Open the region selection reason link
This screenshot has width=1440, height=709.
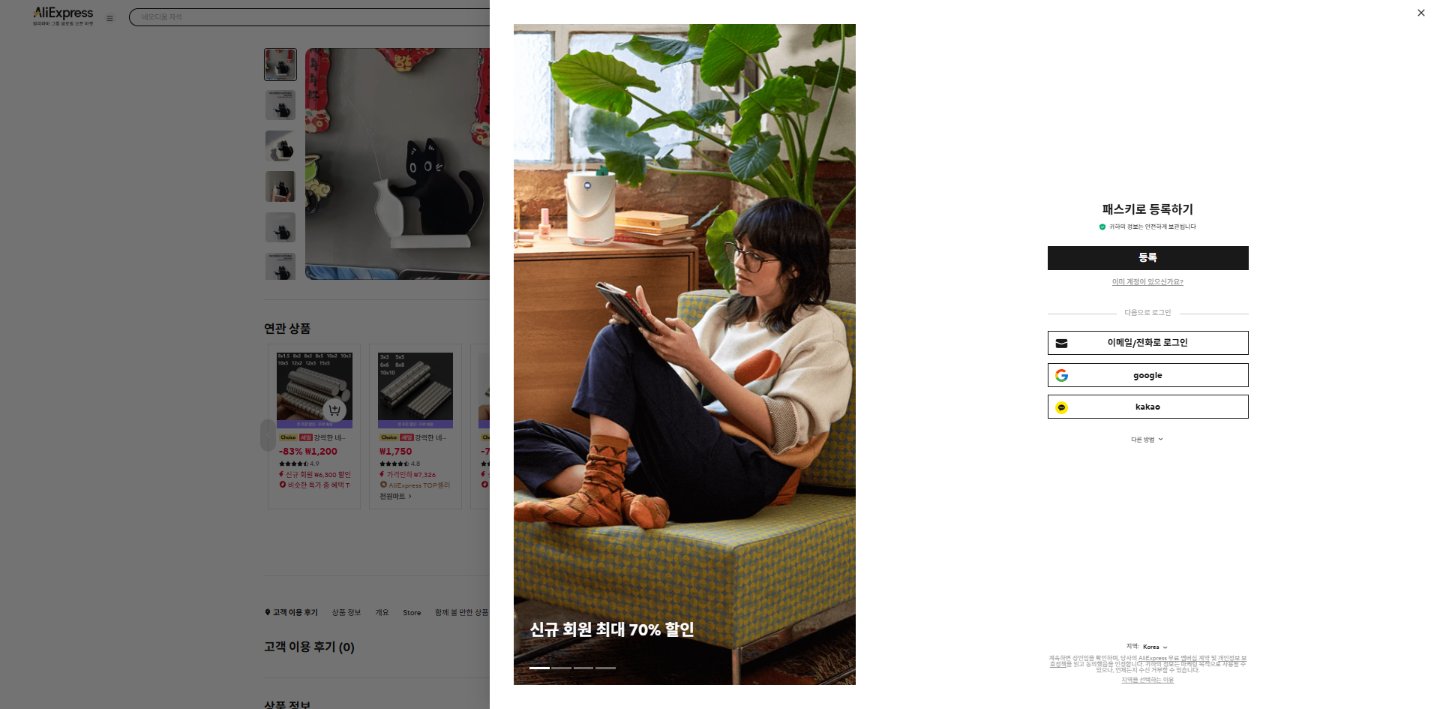pos(1148,680)
